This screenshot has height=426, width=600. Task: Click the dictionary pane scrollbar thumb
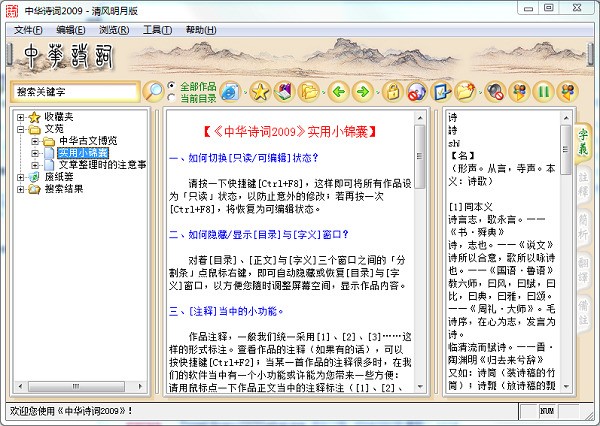coord(566,149)
